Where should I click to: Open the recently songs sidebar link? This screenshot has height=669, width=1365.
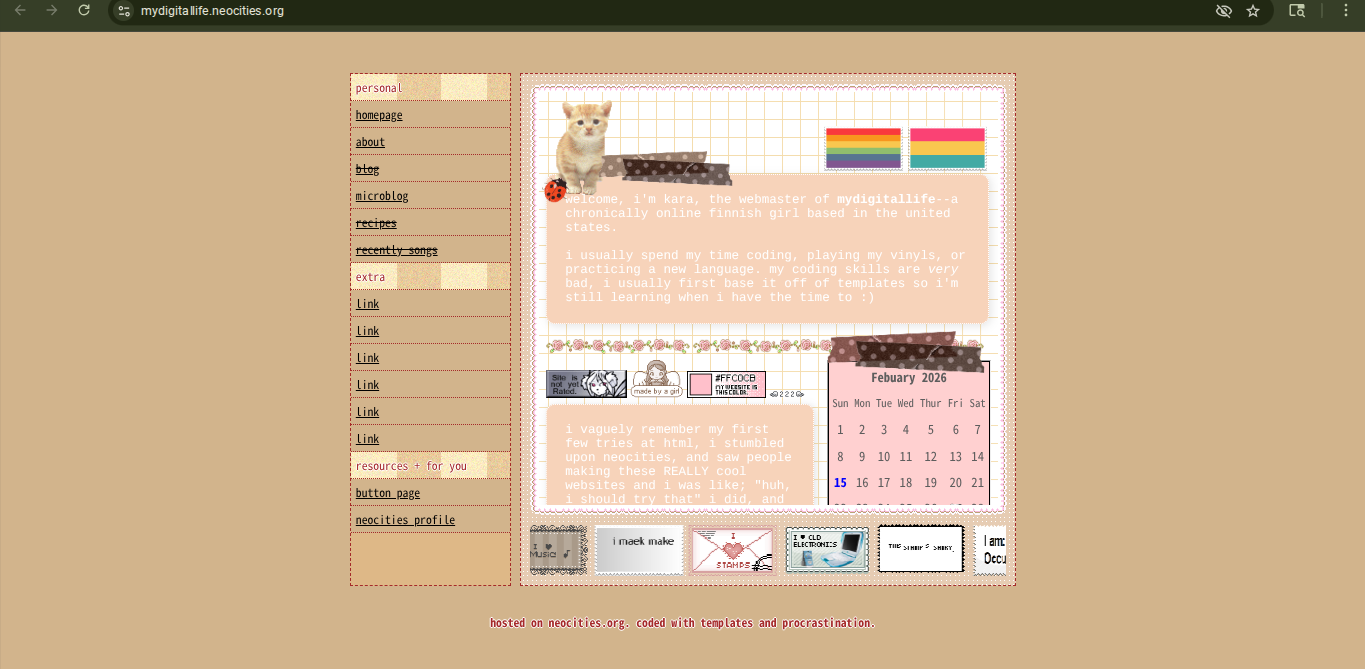tap(396, 250)
